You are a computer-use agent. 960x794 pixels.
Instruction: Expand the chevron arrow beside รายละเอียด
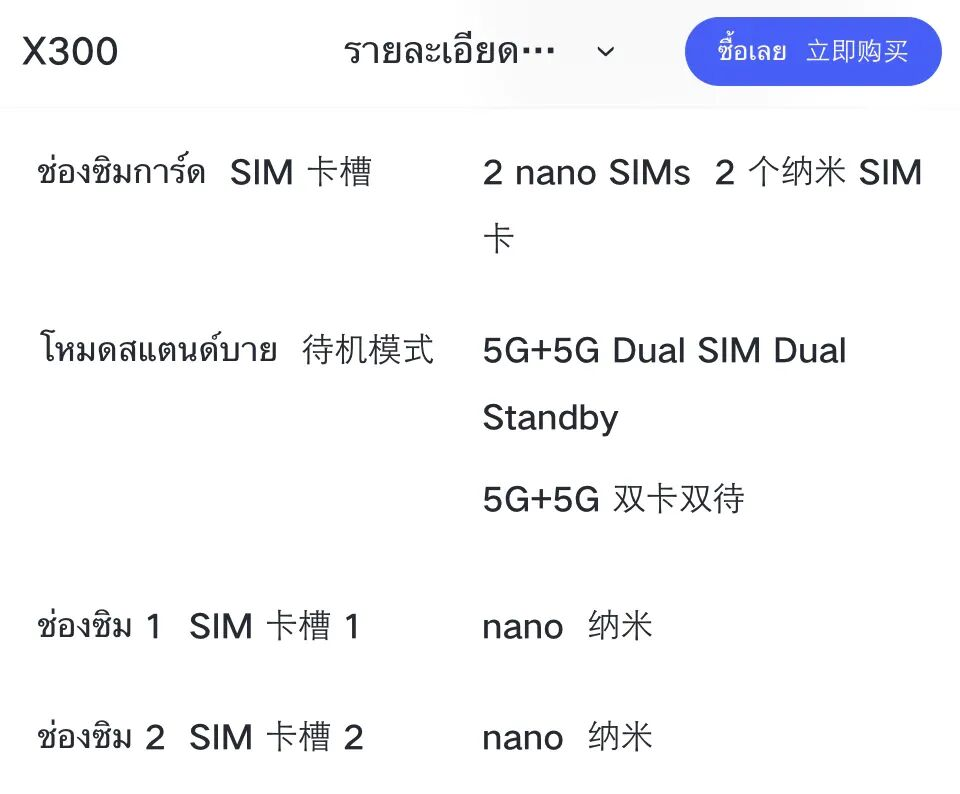pyautogui.click(x=606, y=52)
